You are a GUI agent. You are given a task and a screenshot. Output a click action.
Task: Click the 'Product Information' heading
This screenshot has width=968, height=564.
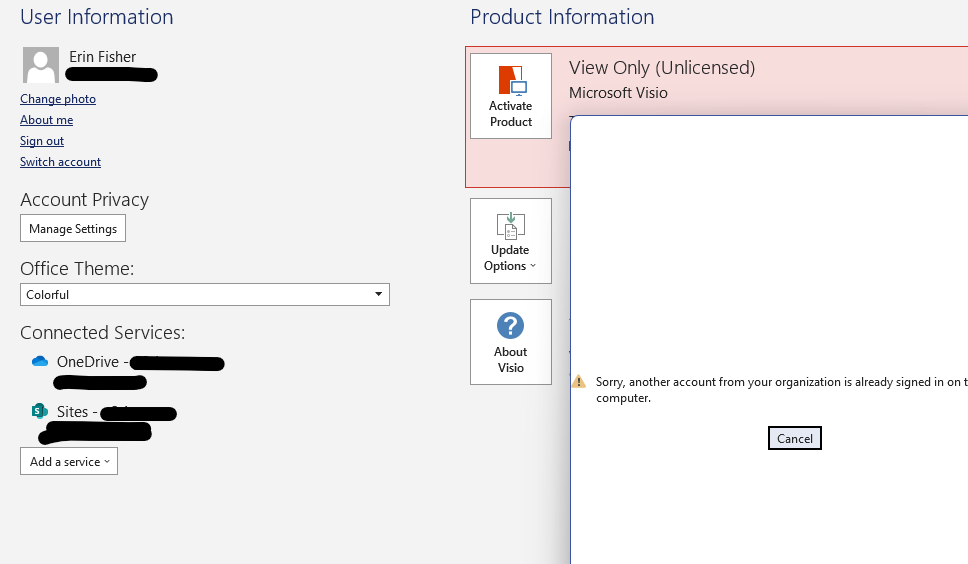click(x=562, y=17)
